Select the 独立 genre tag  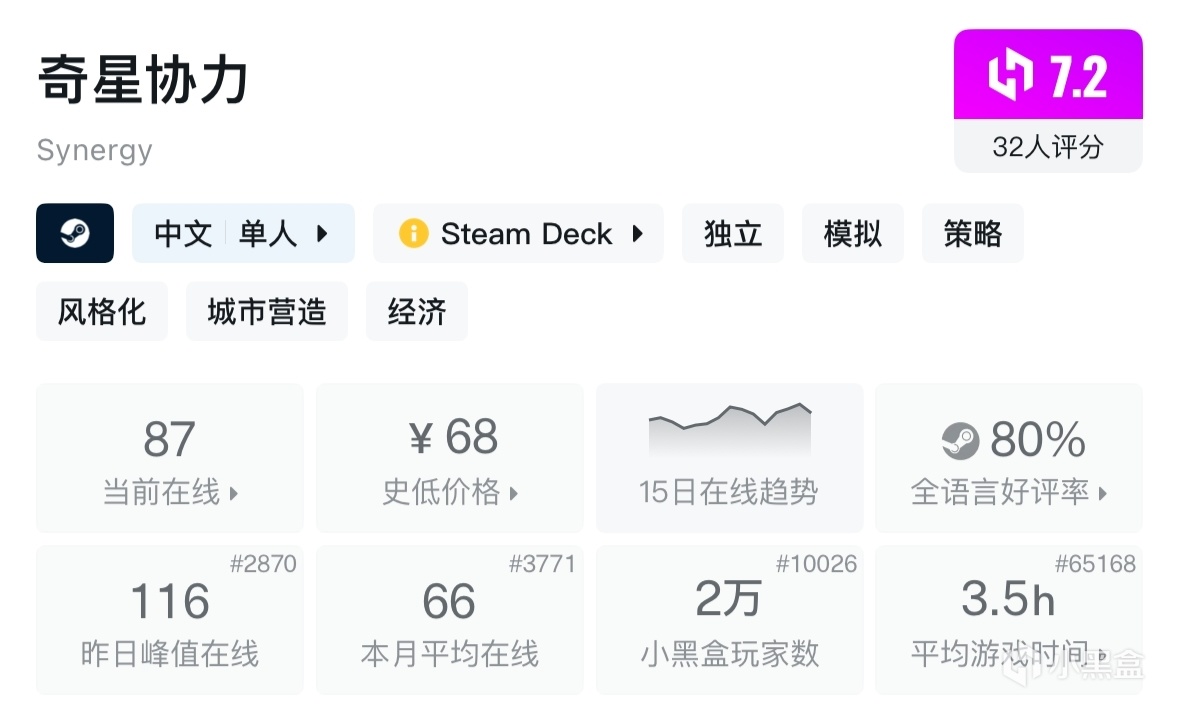tap(733, 234)
